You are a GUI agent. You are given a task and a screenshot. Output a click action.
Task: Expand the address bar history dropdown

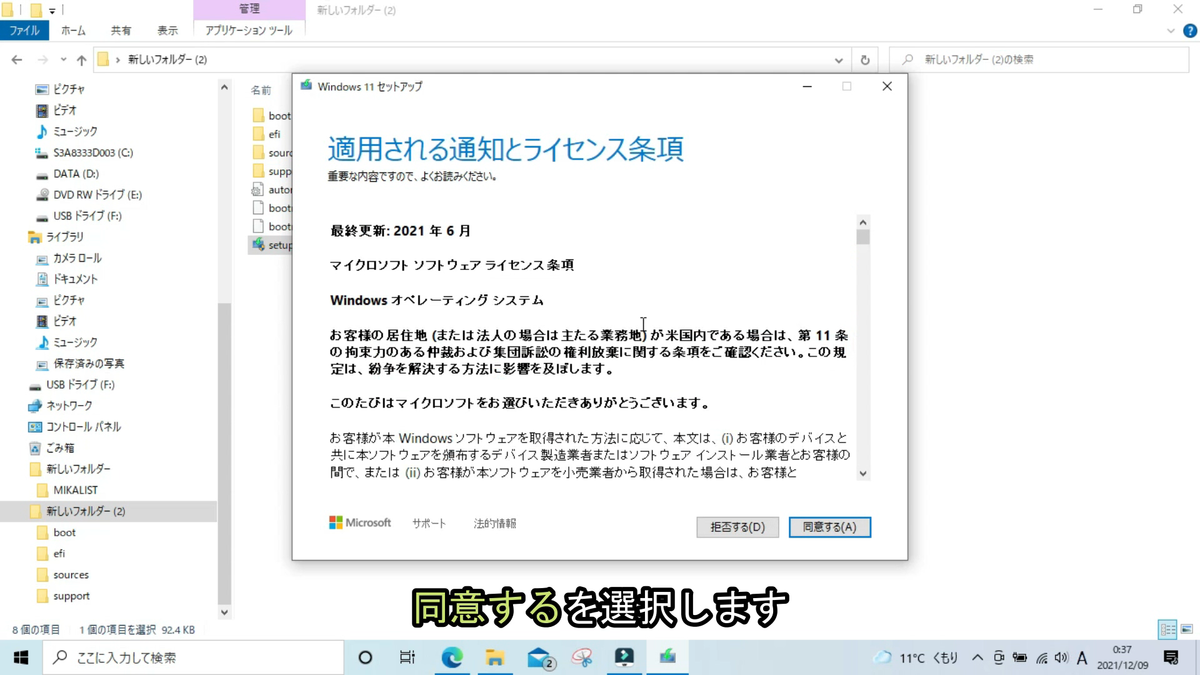pos(839,60)
